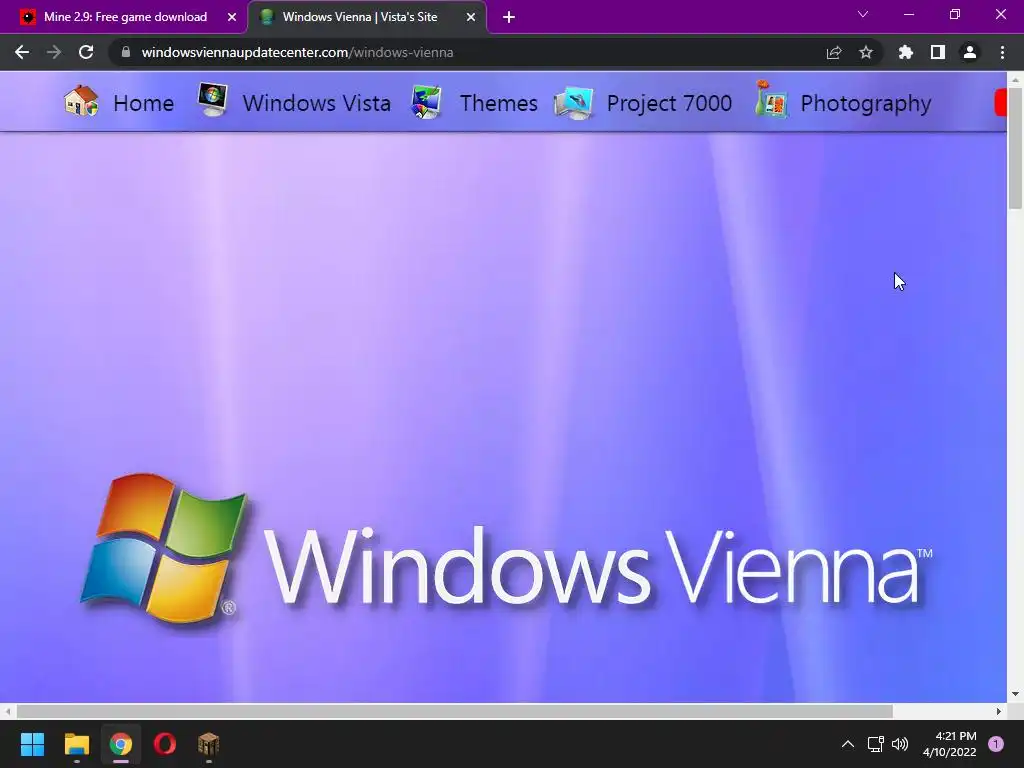The image size is (1024, 768).
Task: View site security lock info
Action: [x=126, y=52]
